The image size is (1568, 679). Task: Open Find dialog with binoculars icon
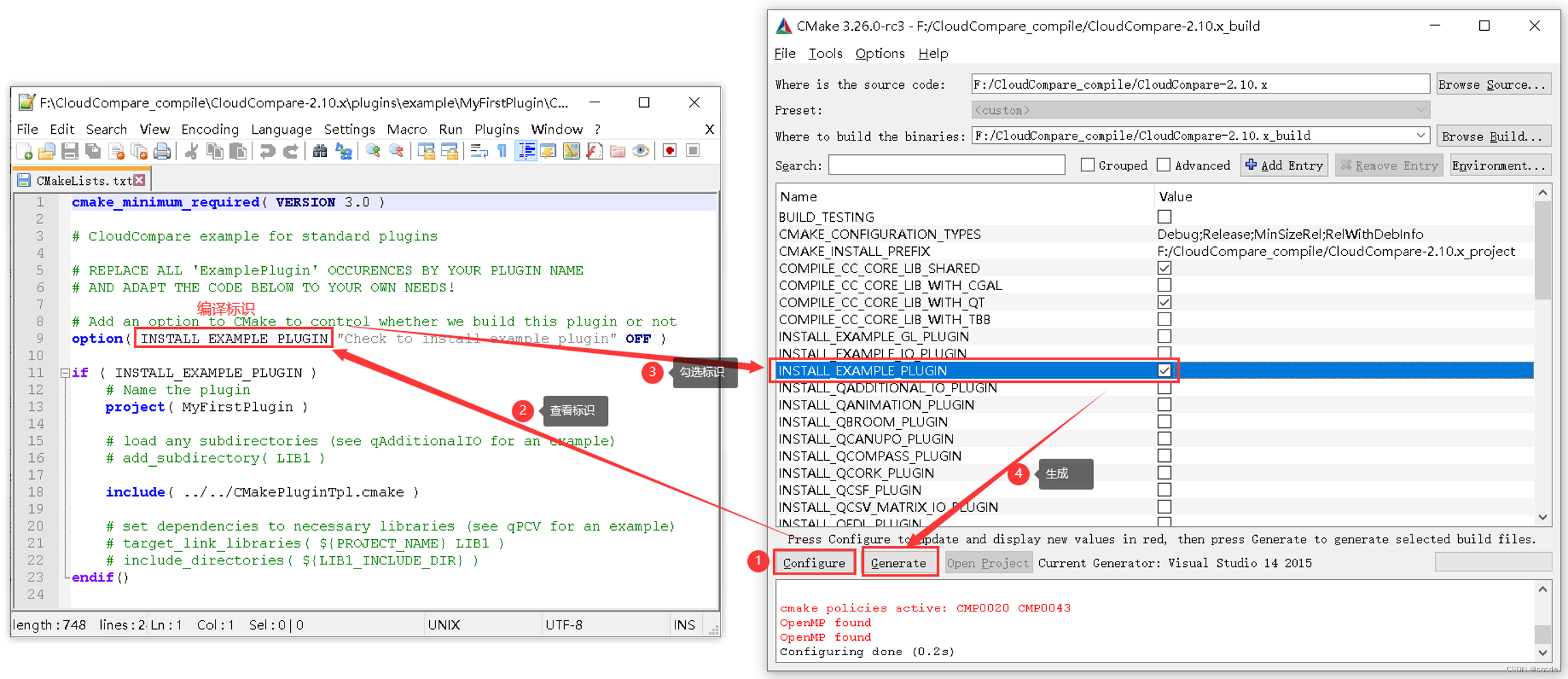pos(321,151)
